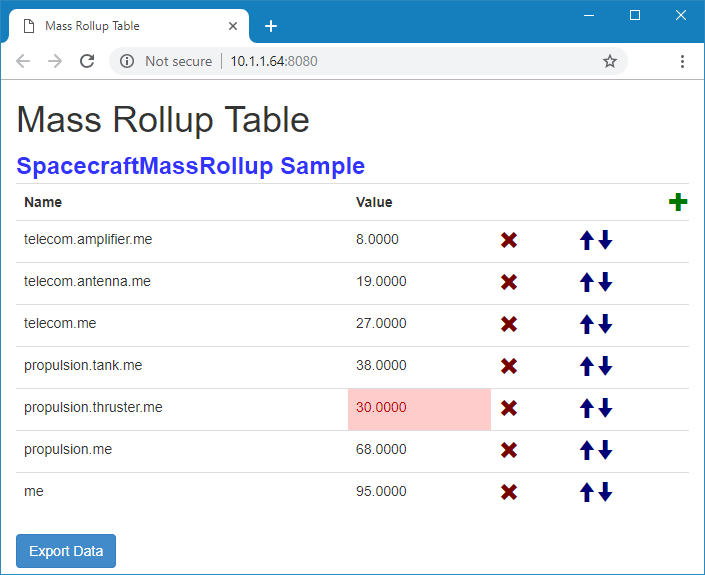Click the green plus add-row icon
Viewport: 705px width, 575px height.
point(678,202)
